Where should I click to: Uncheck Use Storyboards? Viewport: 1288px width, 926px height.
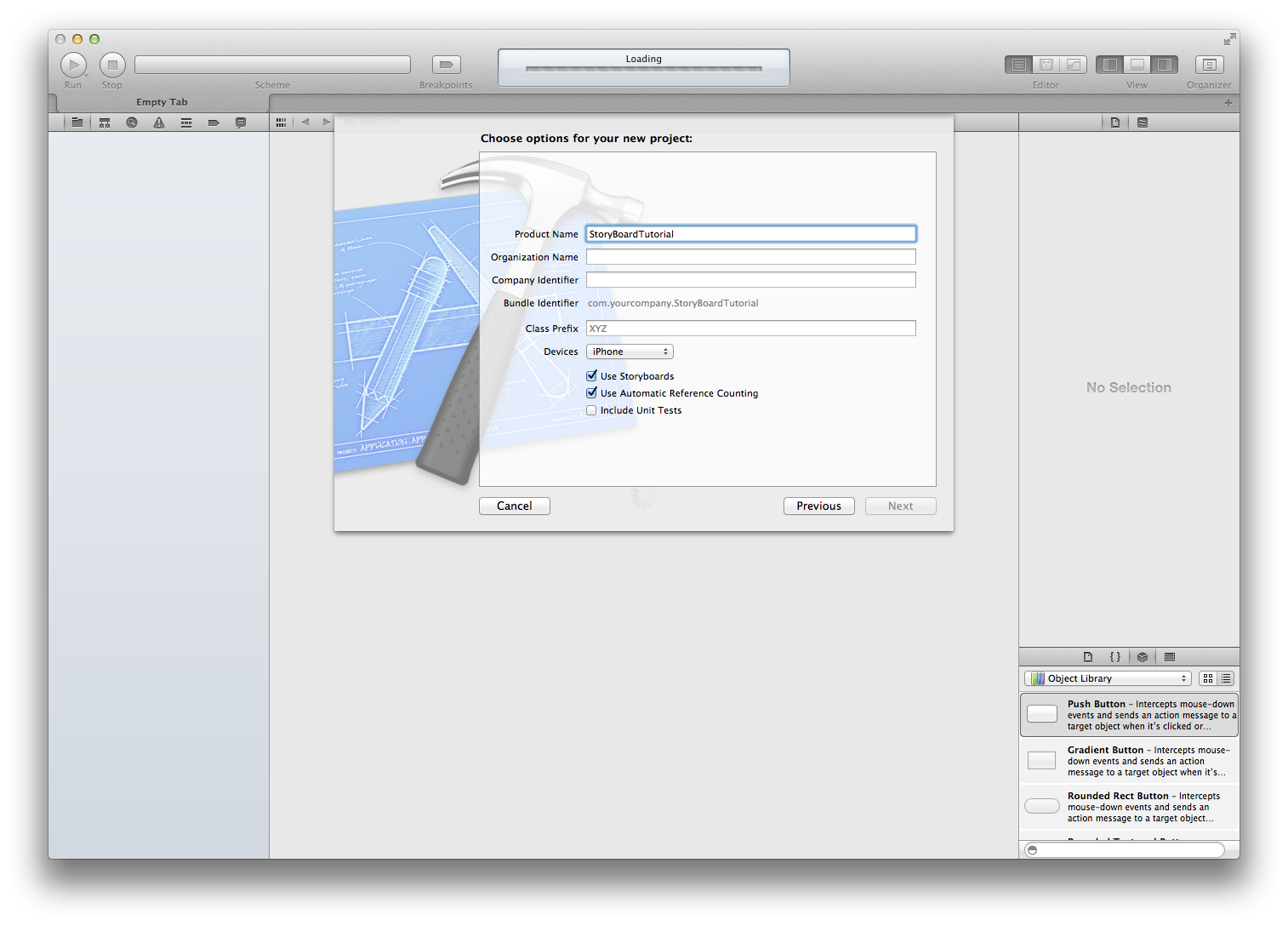(592, 376)
